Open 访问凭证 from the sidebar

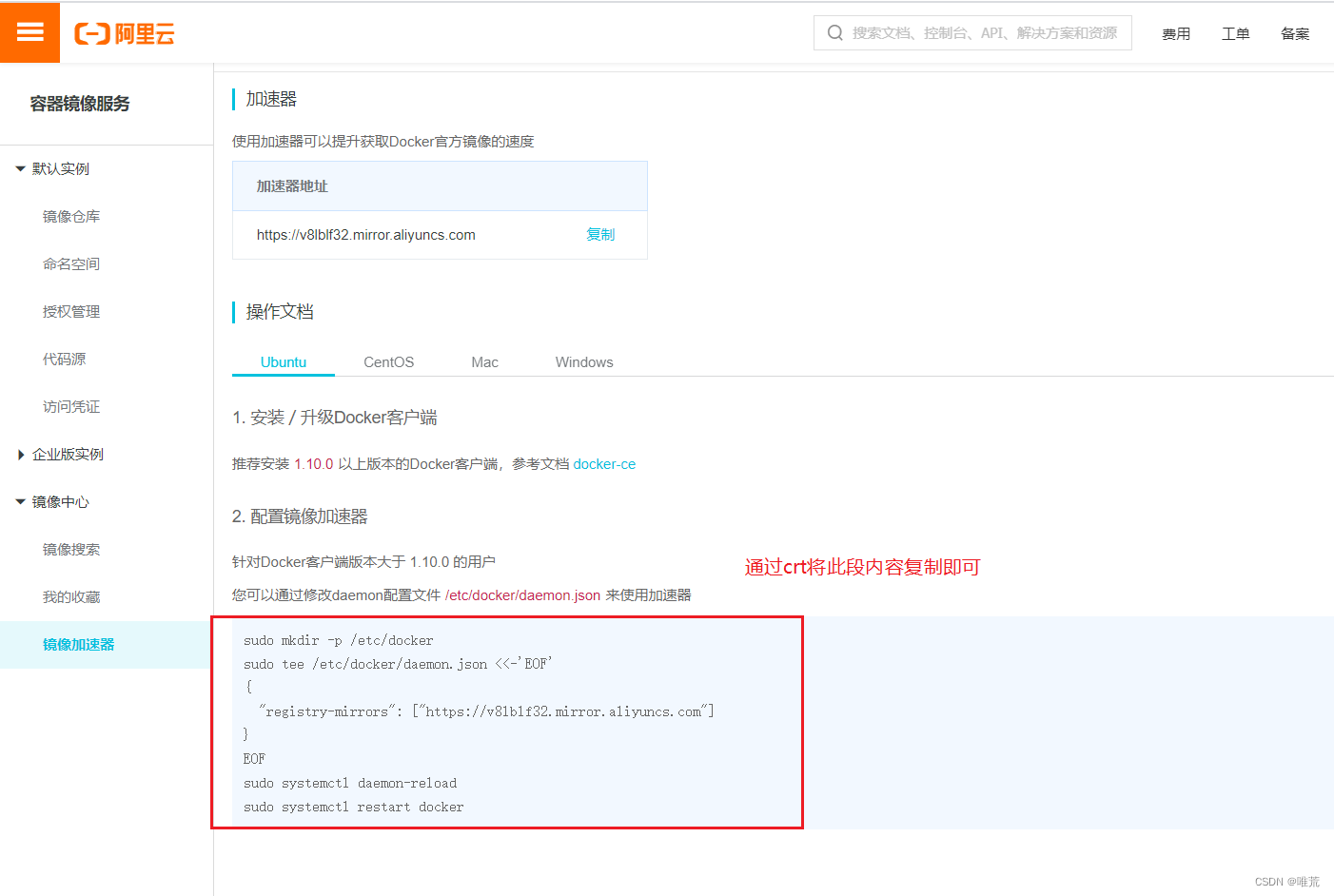point(71,406)
